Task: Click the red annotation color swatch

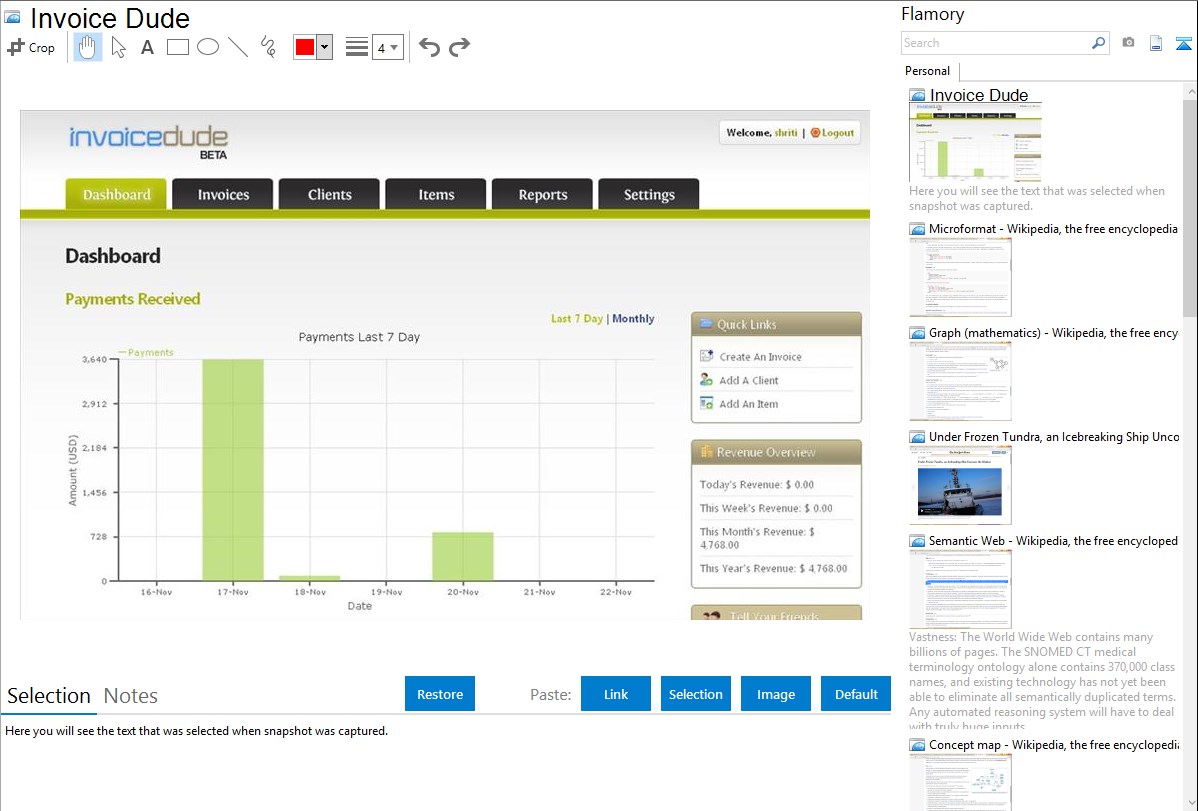Action: coord(305,47)
